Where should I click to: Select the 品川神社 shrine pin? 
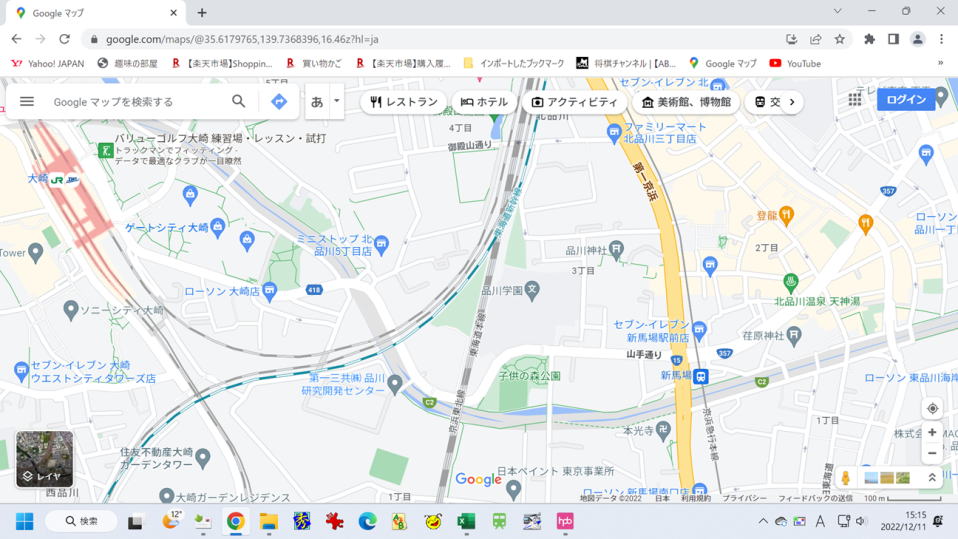point(616,249)
